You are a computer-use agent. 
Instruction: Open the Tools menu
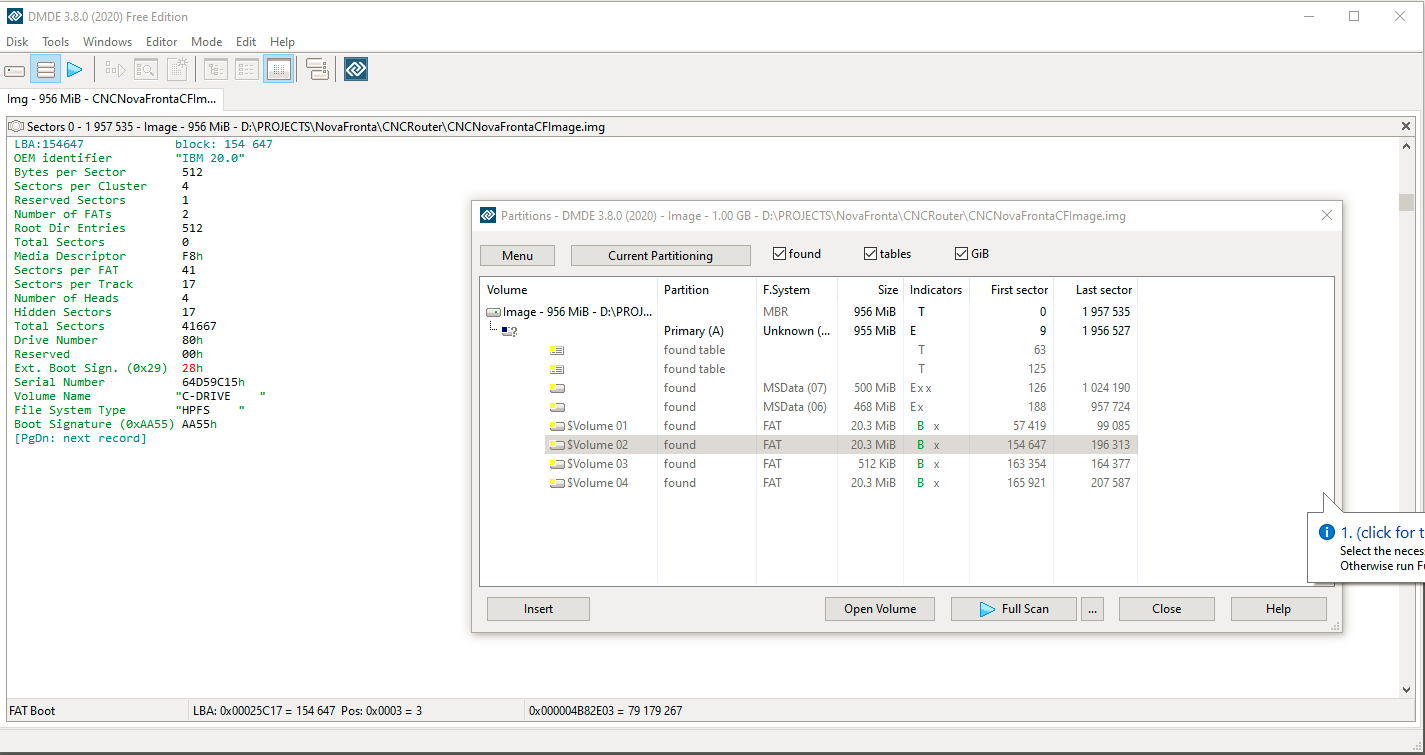pyautogui.click(x=56, y=42)
